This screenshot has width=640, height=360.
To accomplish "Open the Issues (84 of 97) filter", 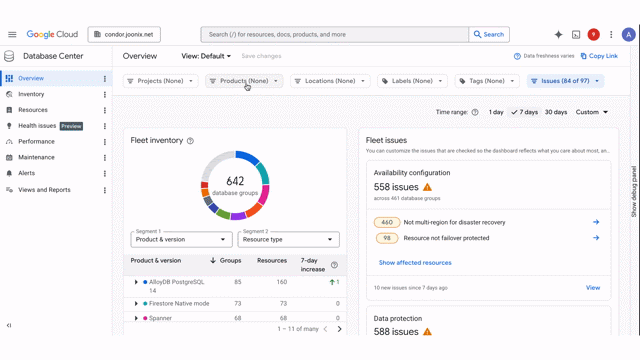I will click(x=565, y=81).
